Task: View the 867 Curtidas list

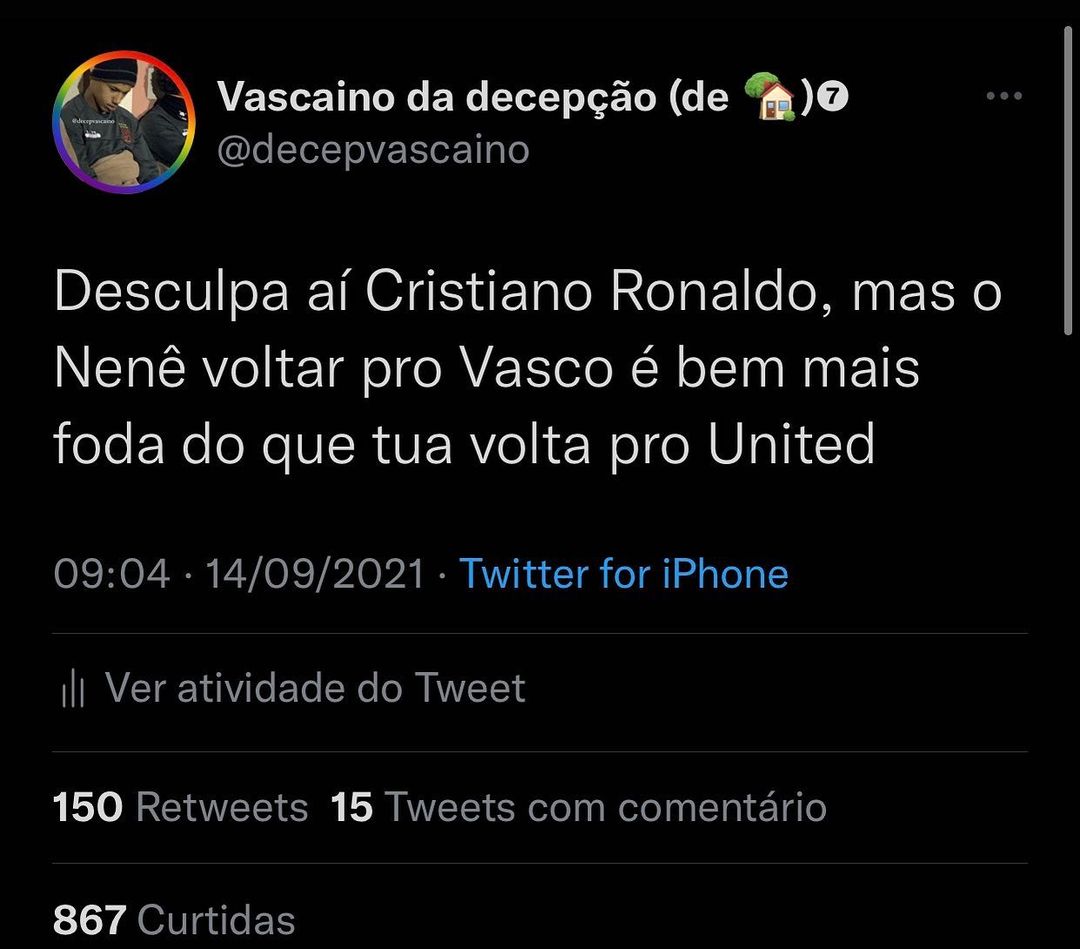Action: point(174,919)
